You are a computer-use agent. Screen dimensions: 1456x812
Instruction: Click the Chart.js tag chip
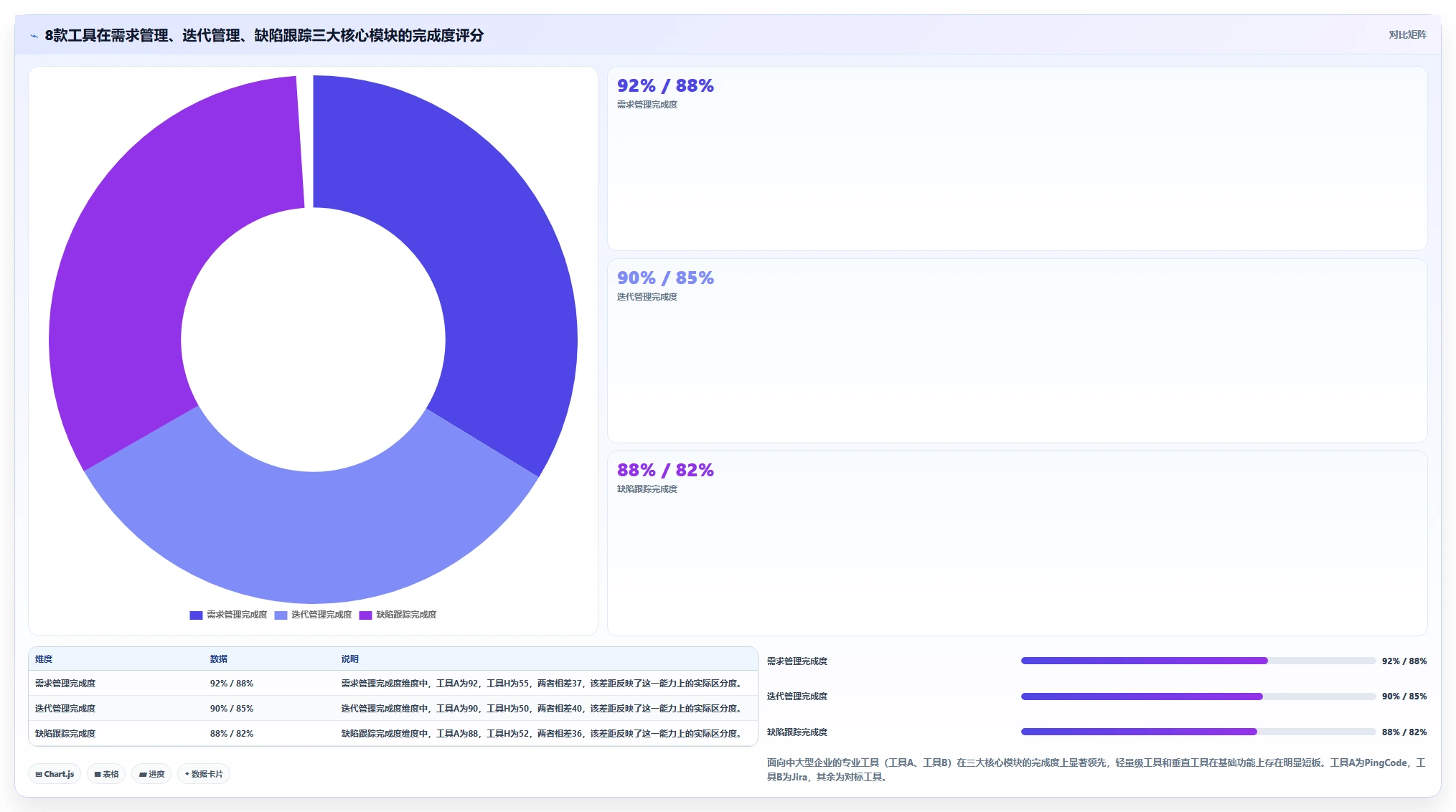pos(55,774)
